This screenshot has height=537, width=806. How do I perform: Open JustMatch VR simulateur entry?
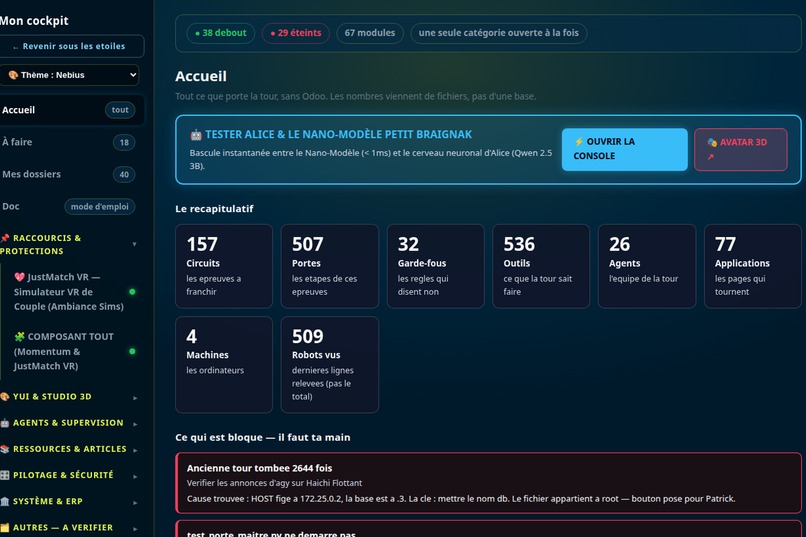tap(72, 291)
